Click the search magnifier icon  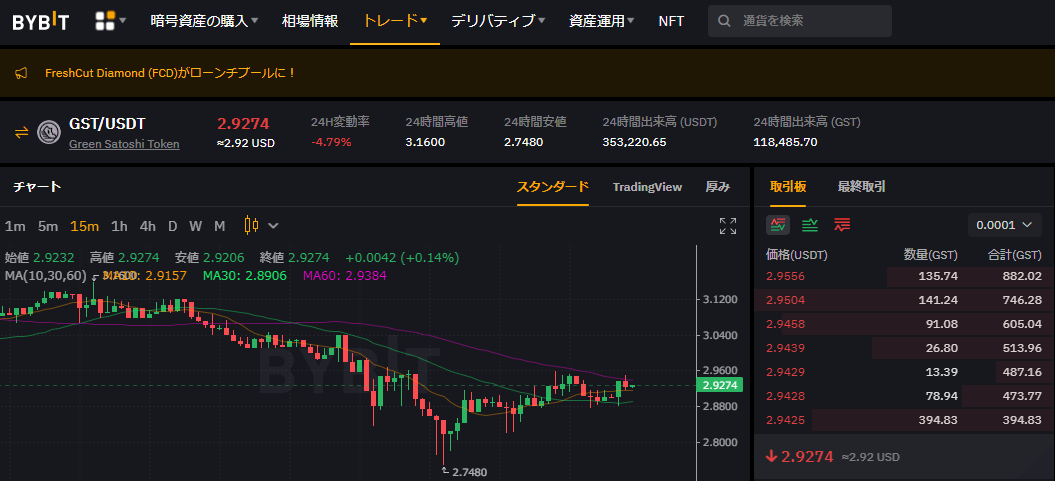point(725,21)
